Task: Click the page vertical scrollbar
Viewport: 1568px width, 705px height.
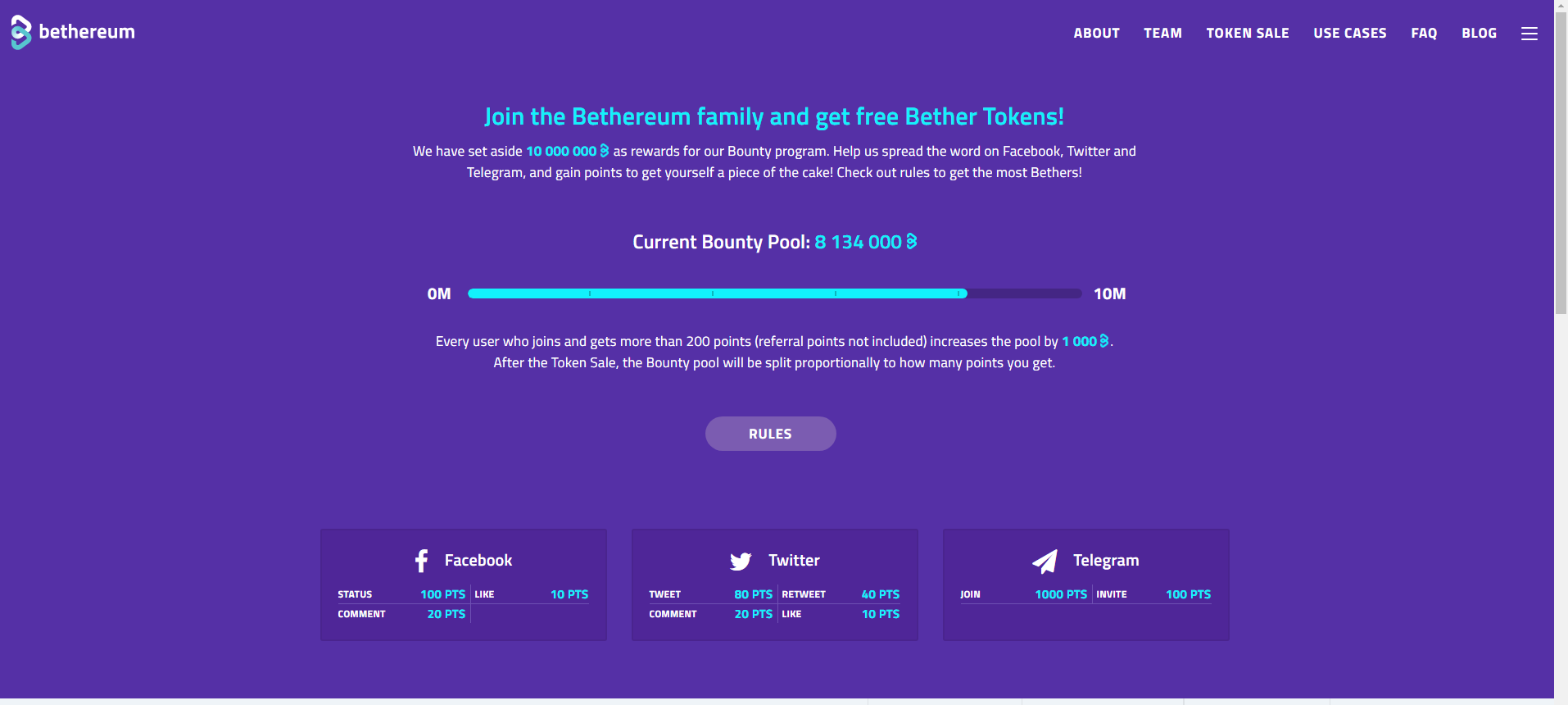Action: (x=1561, y=164)
